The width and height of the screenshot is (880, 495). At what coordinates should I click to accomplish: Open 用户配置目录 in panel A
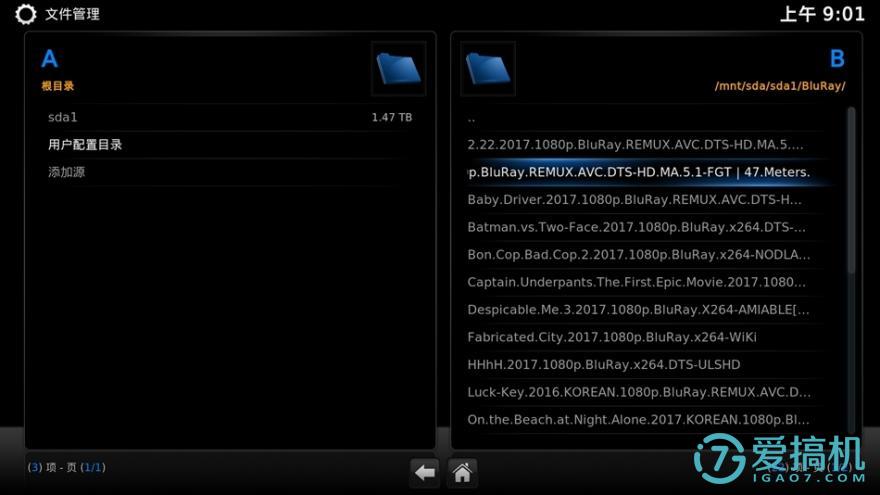(x=229, y=145)
